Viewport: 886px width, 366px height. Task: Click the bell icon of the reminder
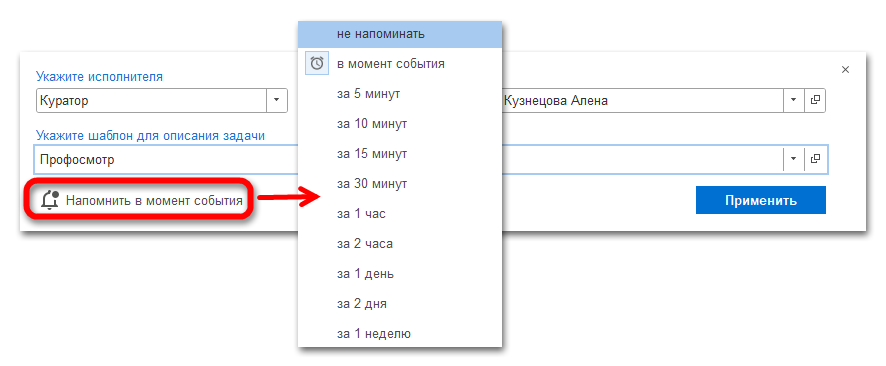(50, 200)
